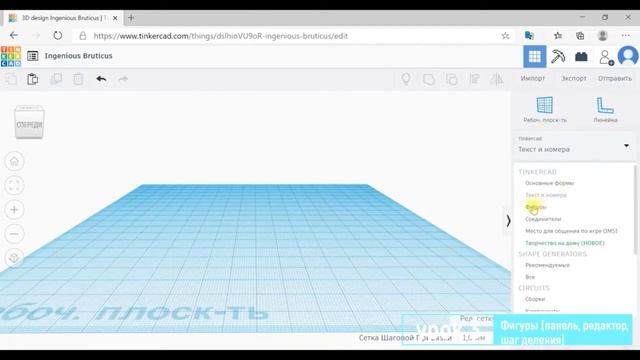Viewport: 640px width, 360px height.
Task: Choose the OMSI game place category
Action: point(571,231)
